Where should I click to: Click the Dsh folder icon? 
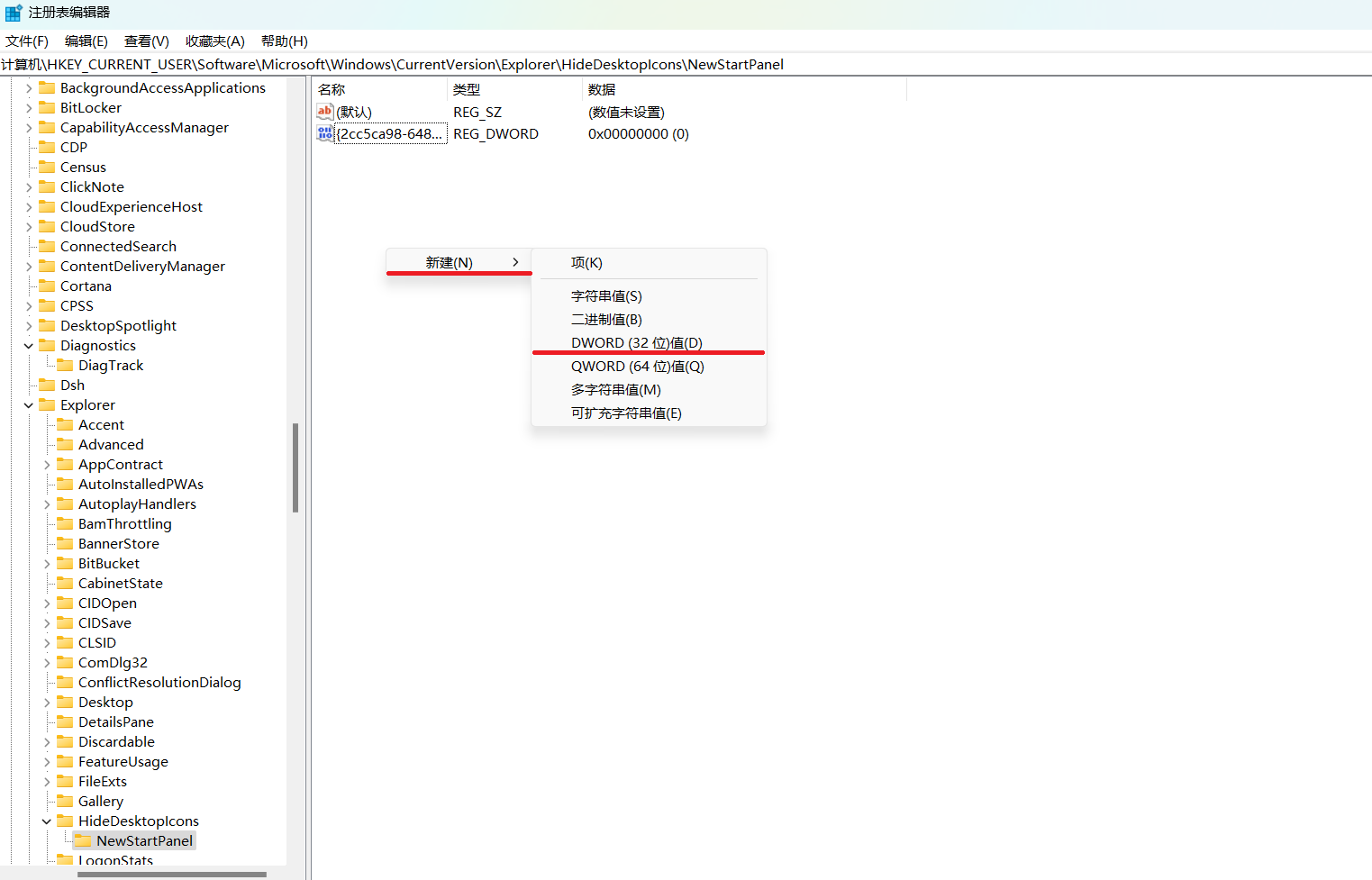[x=48, y=385]
